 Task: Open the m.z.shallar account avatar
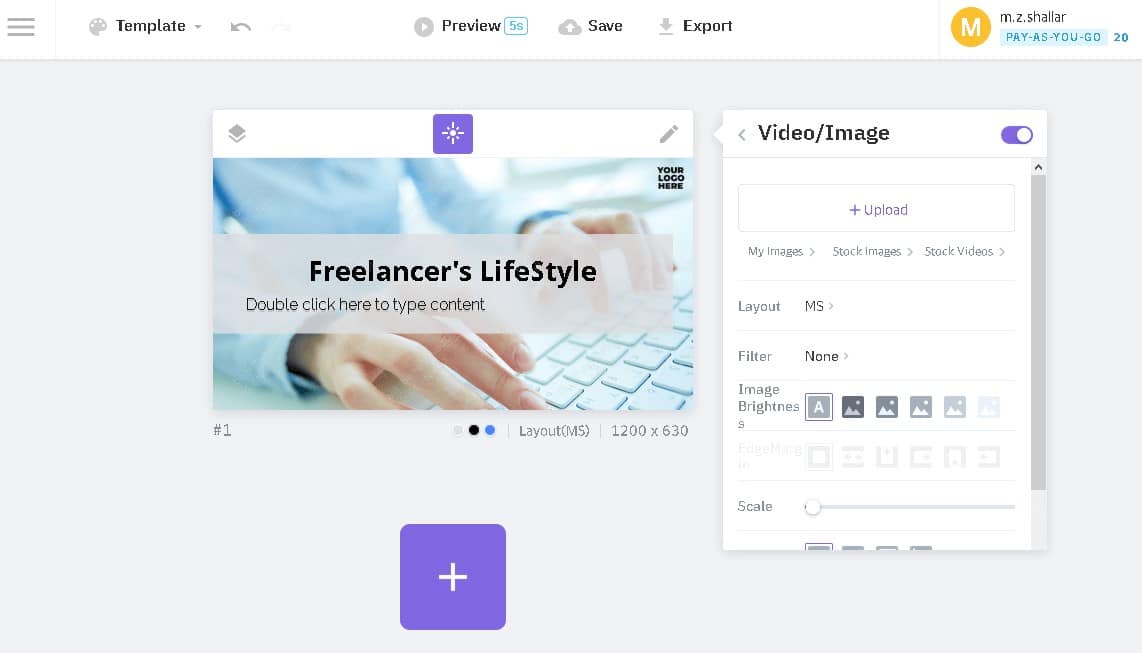point(970,28)
